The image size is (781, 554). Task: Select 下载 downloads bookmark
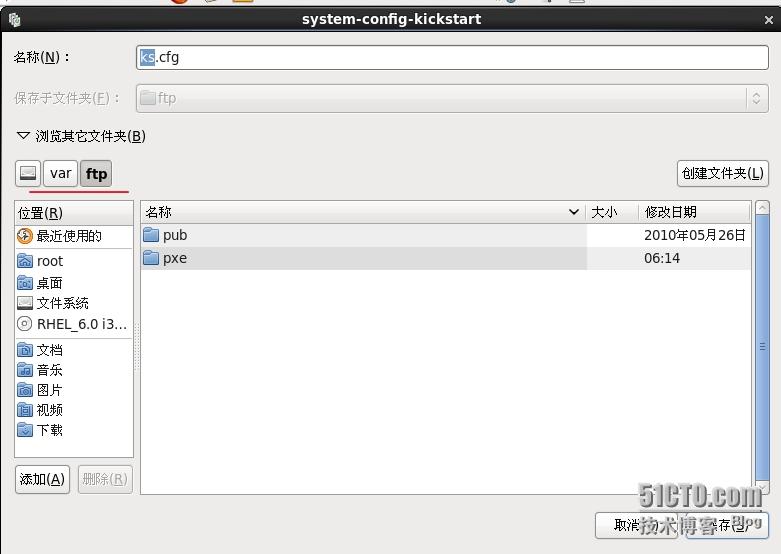coord(74,429)
